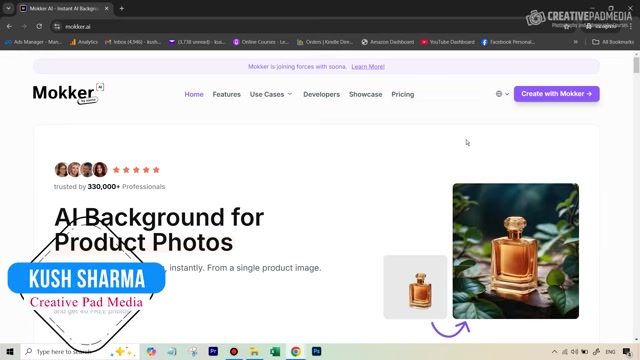Open Ads Manager bookmark

33,42
